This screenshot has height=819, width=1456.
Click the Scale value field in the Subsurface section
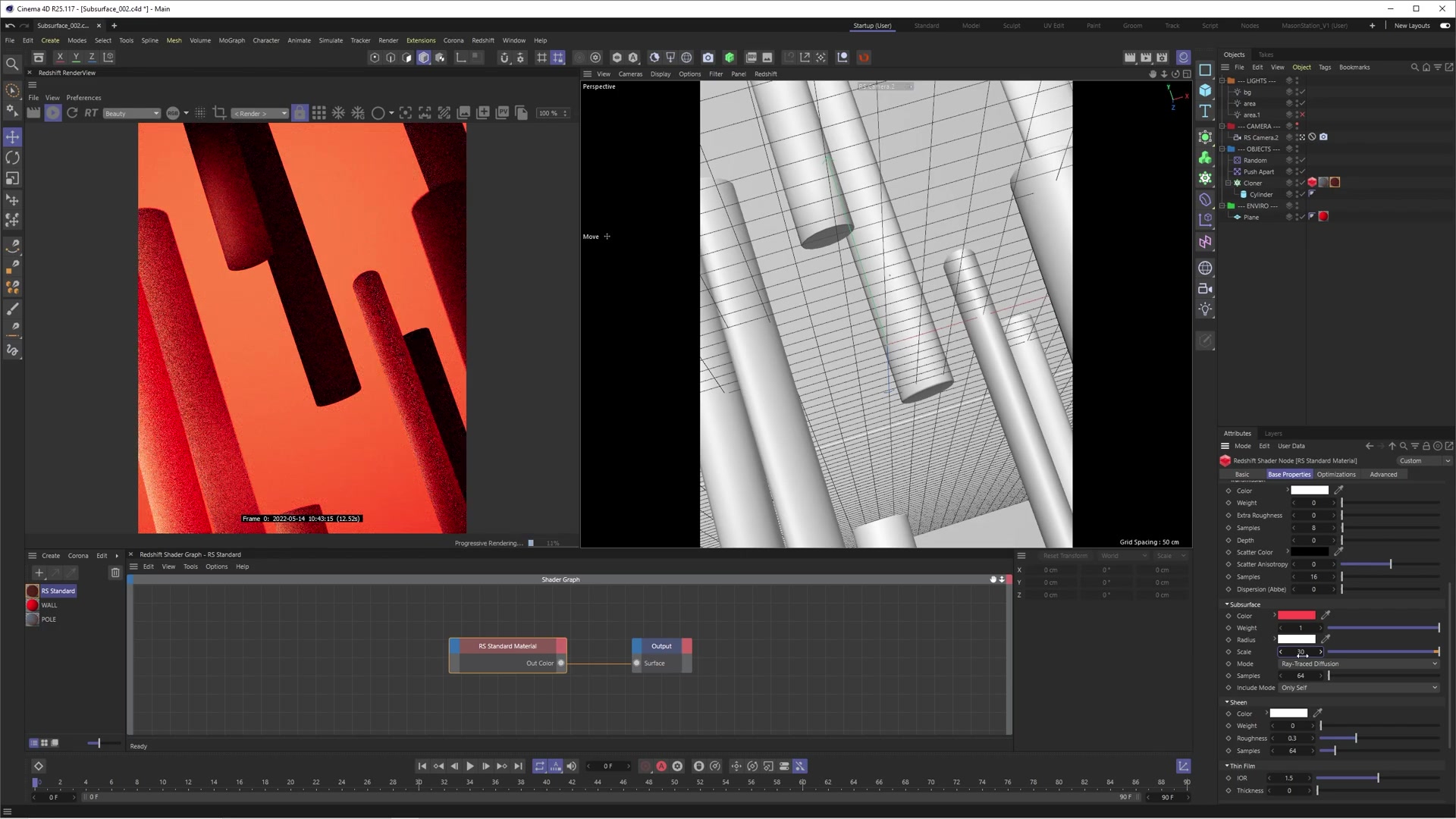point(1301,652)
